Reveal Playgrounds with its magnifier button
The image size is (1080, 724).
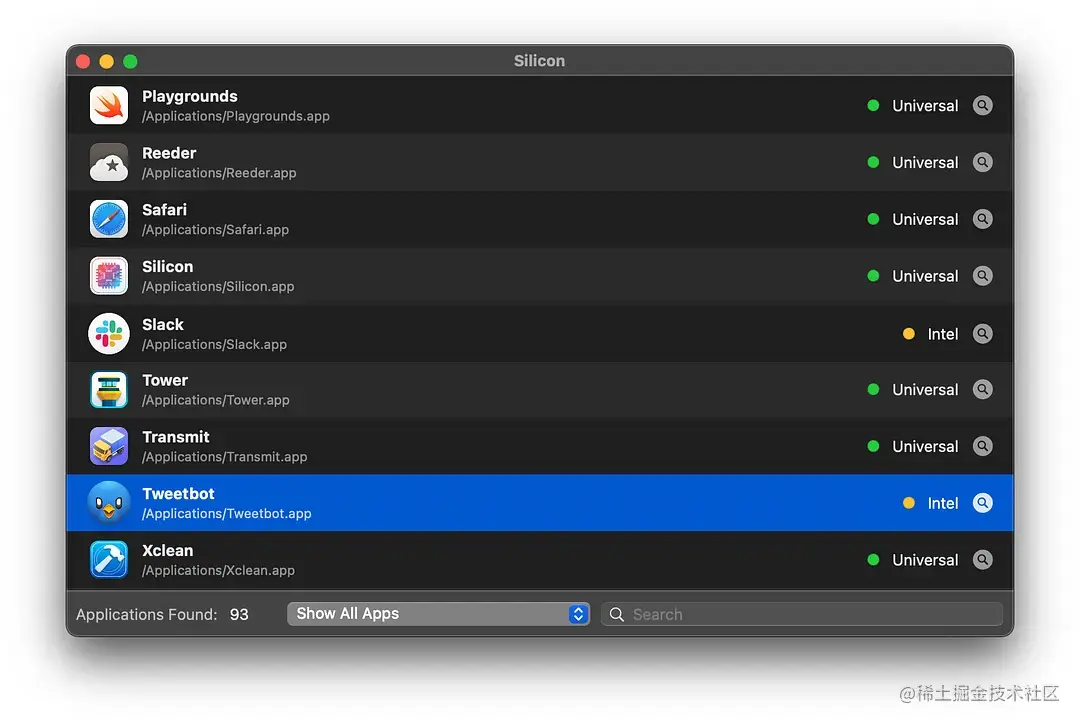983,105
